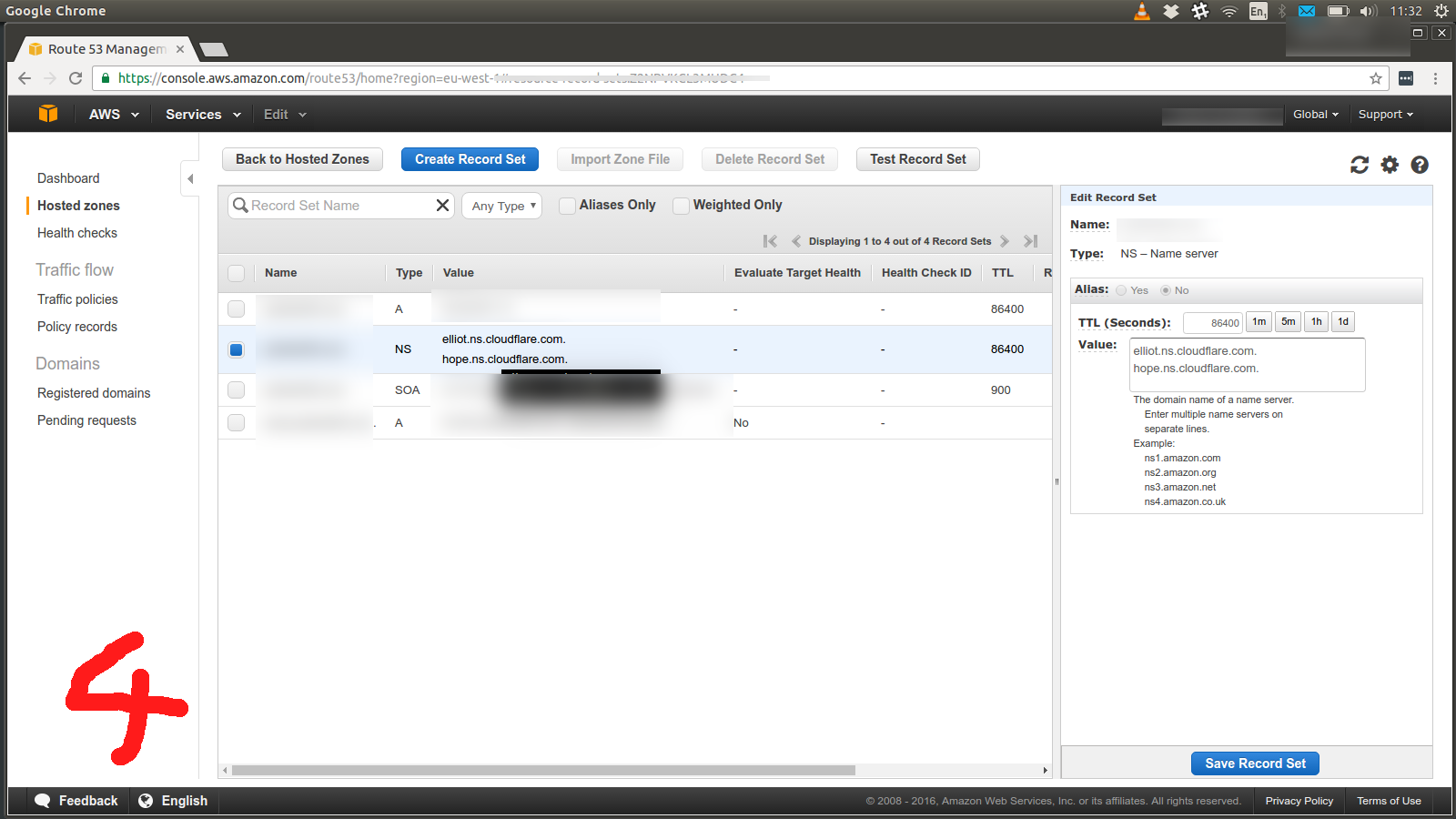The width and height of the screenshot is (1456, 819).
Task: Open Chrome three-dot menu
Action: coord(1435,78)
